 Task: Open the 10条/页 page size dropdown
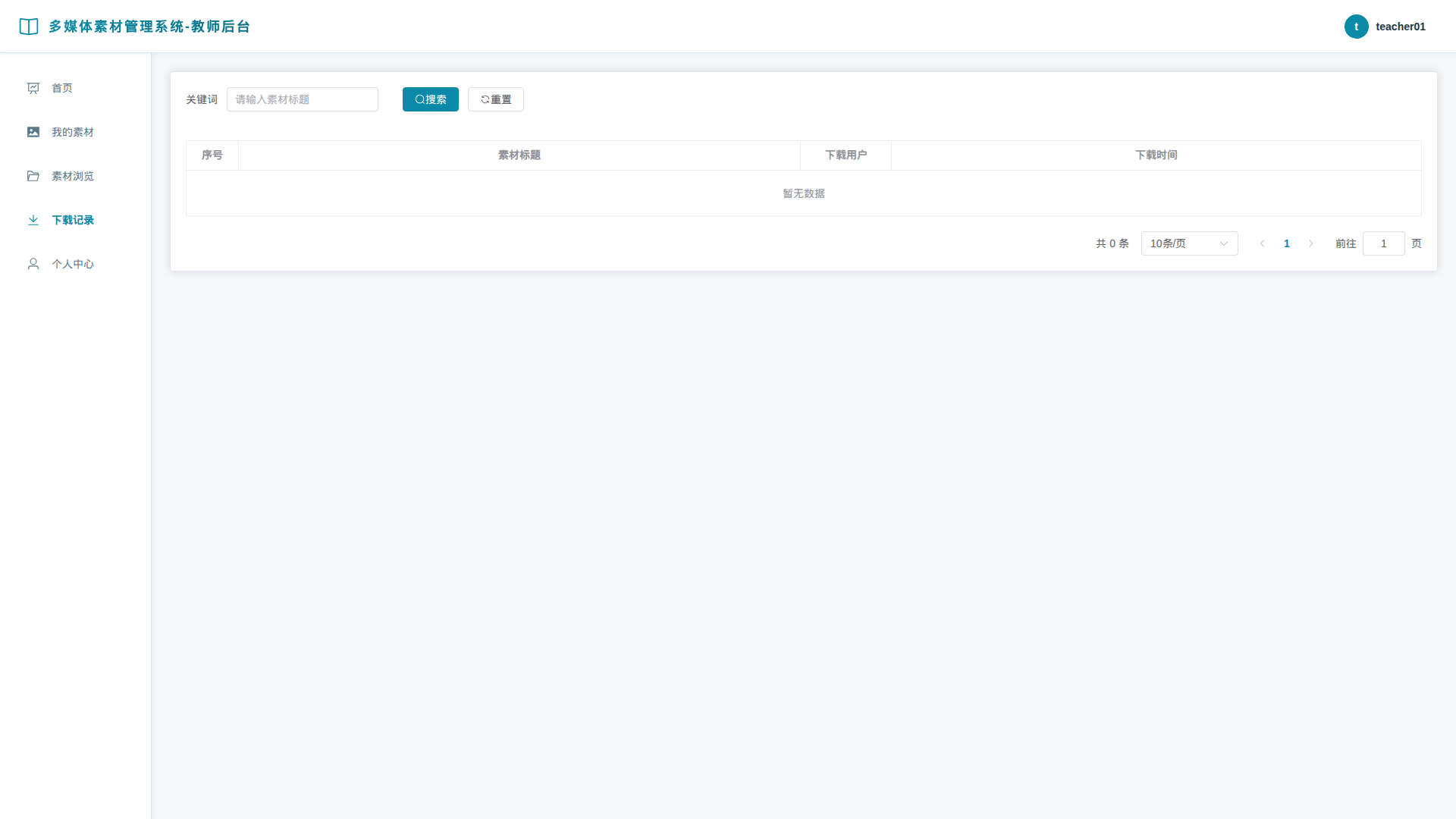pos(1190,243)
